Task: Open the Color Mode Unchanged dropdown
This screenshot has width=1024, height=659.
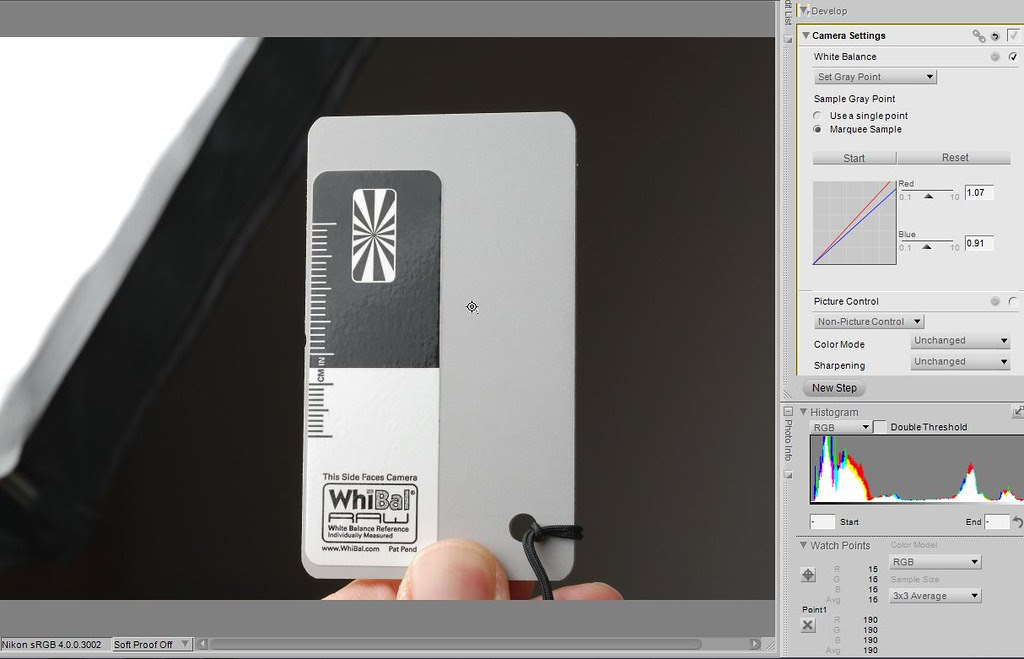Action: point(960,340)
